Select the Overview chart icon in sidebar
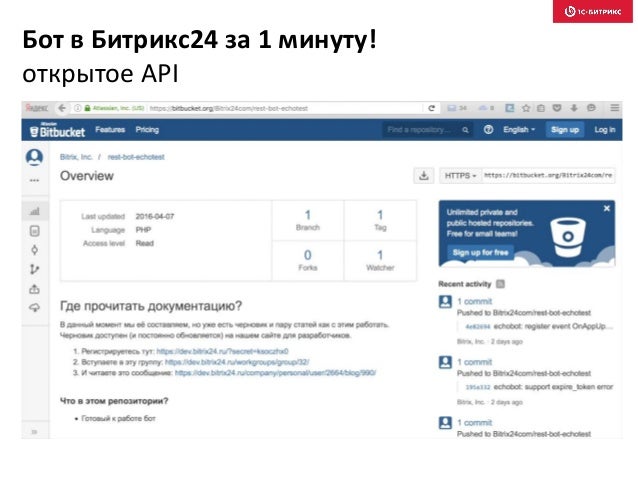The height and width of the screenshot is (479, 638). [35, 211]
